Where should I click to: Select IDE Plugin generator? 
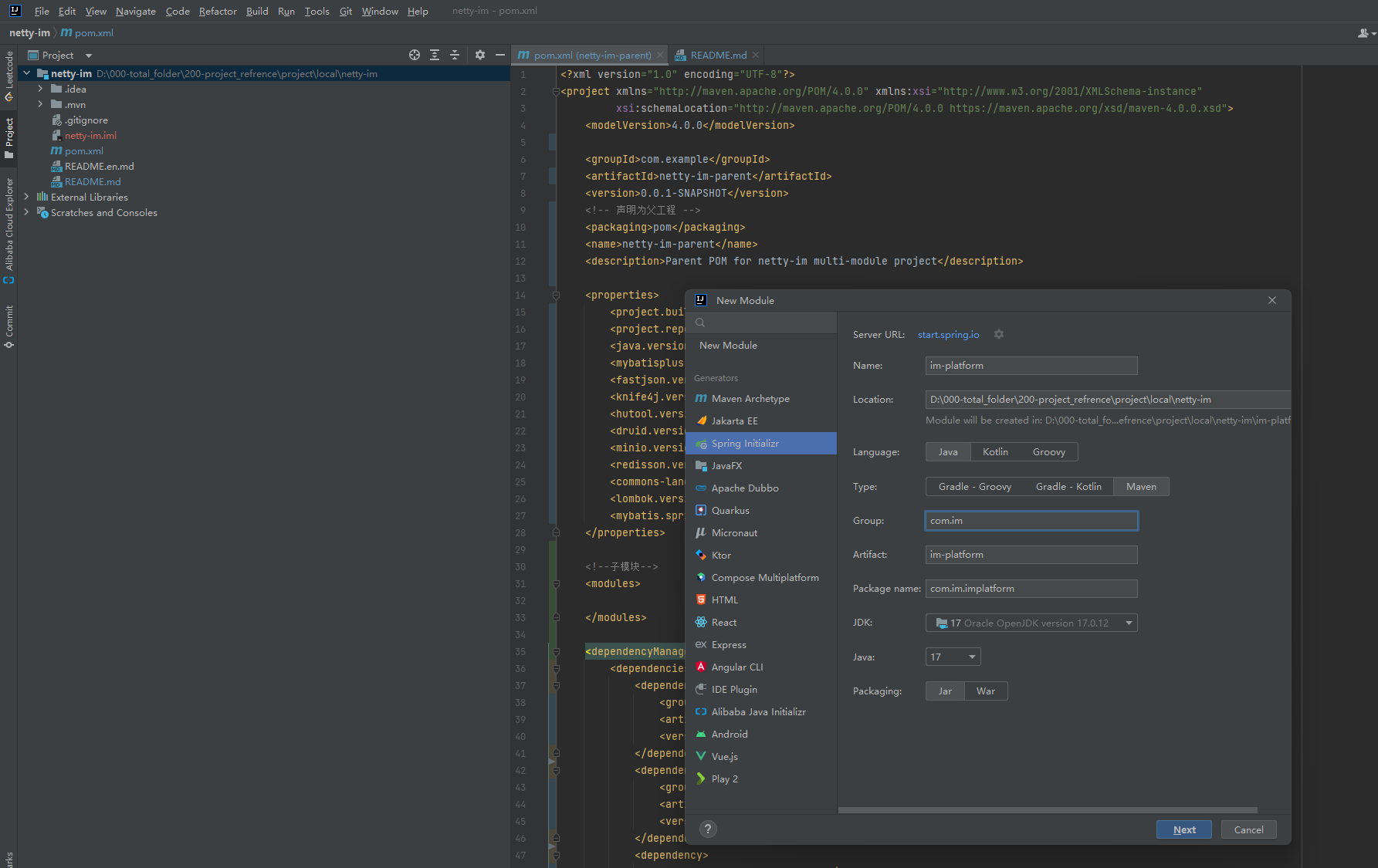coord(760,690)
